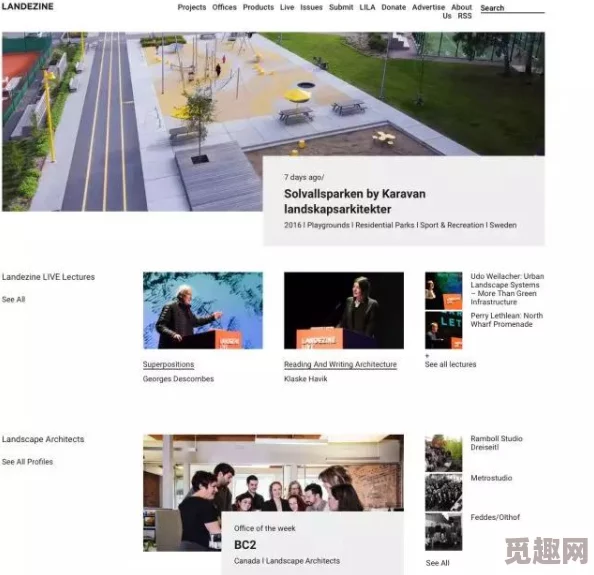Open the LILA menu item
This screenshot has height=575, width=594.
[367, 7]
